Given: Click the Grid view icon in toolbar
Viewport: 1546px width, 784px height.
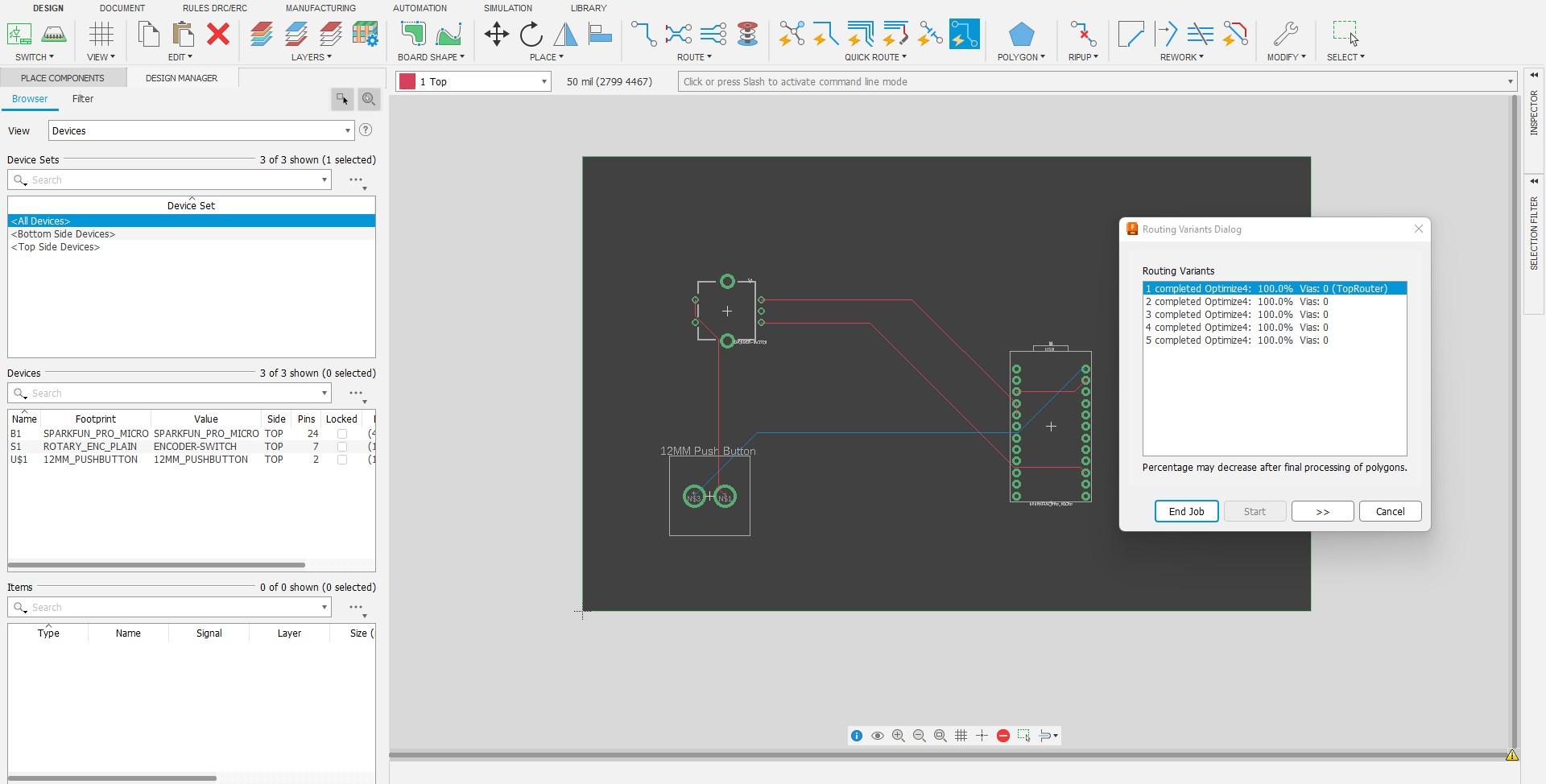Looking at the screenshot, I should click(101, 35).
